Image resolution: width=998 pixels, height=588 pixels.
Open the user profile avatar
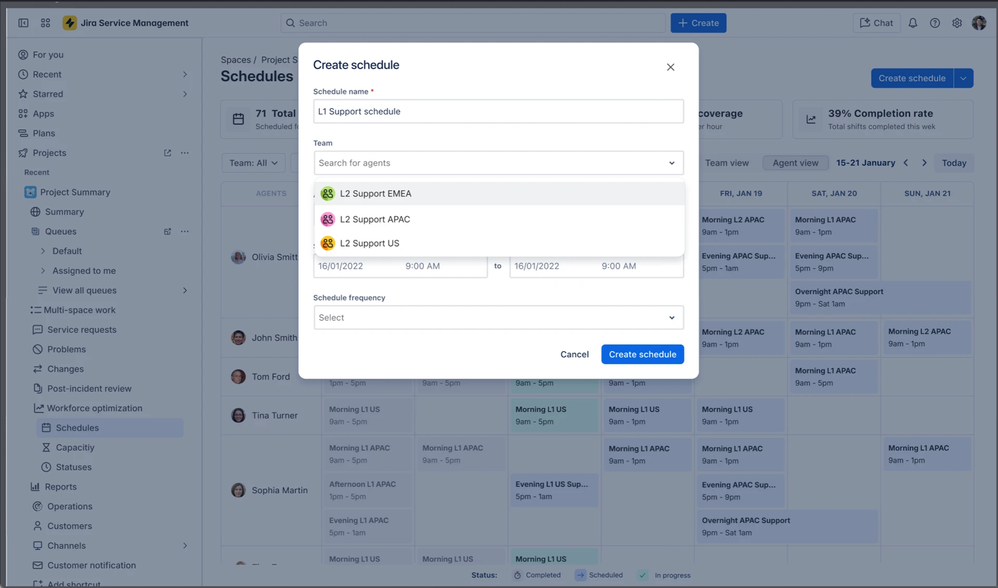(979, 23)
